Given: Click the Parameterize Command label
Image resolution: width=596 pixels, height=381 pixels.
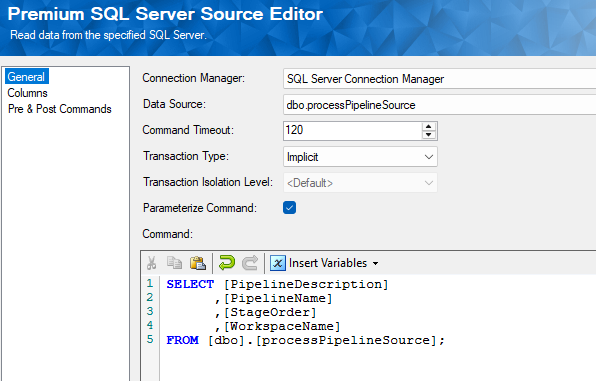Looking at the screenshot, I should [x=200, y=208].
